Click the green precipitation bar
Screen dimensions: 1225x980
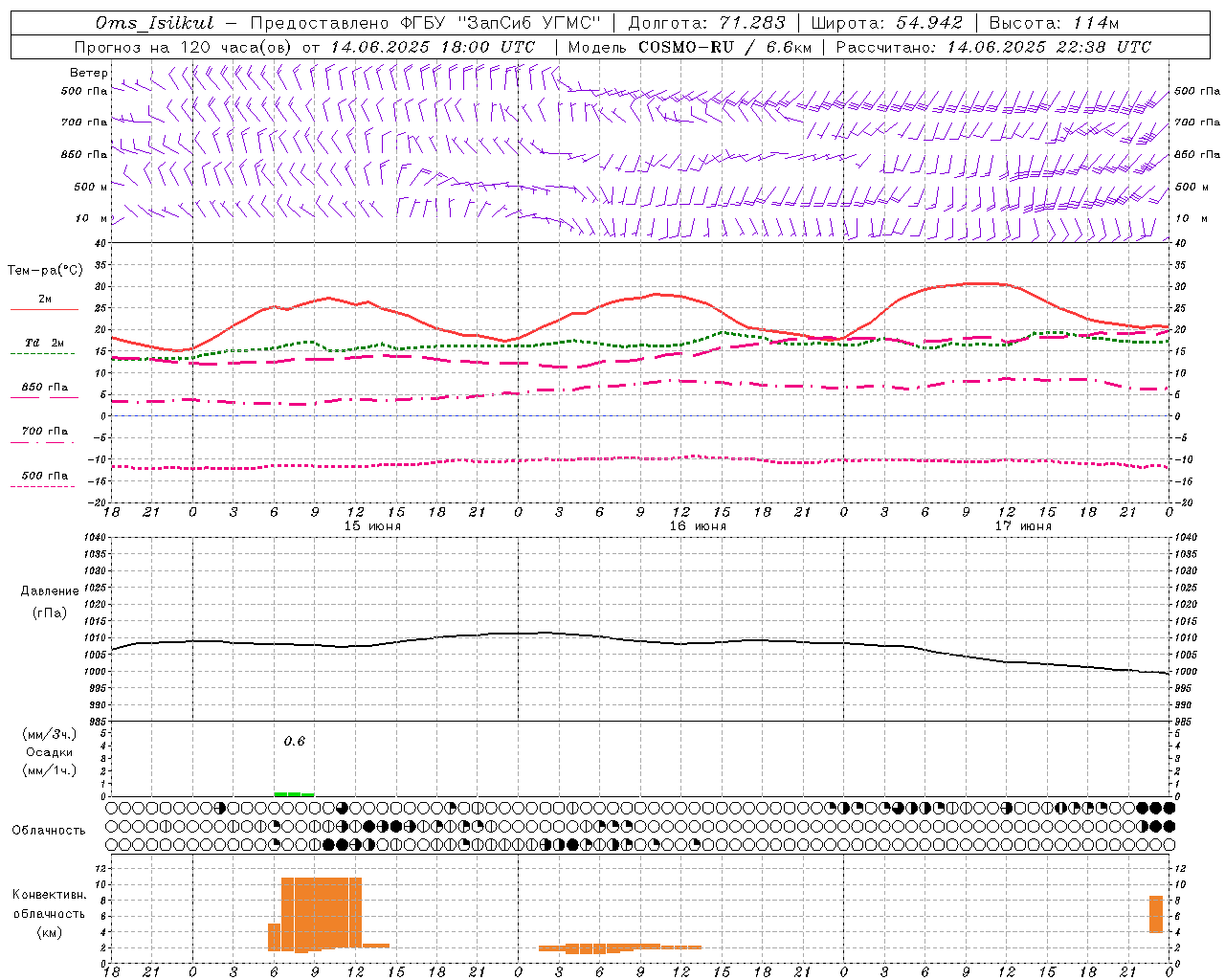point(294,793)
